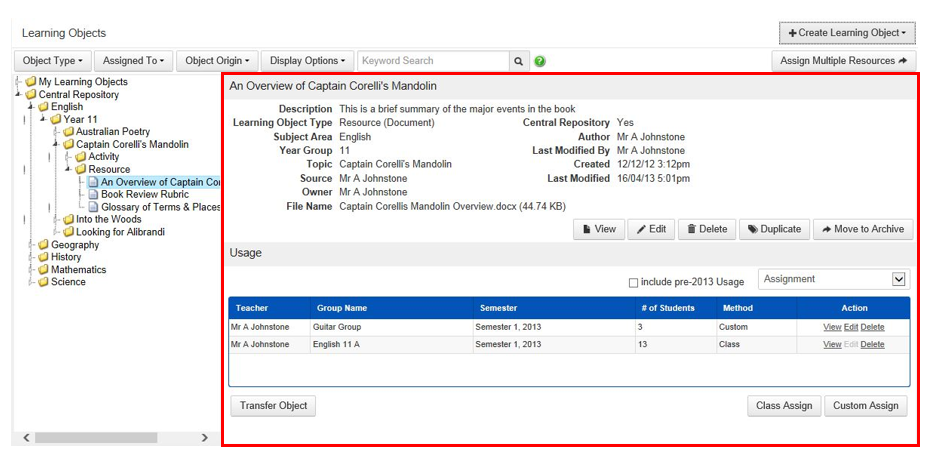Click the Transfer Object button
This screenshot has height=457, width=932.
point(273,406)
